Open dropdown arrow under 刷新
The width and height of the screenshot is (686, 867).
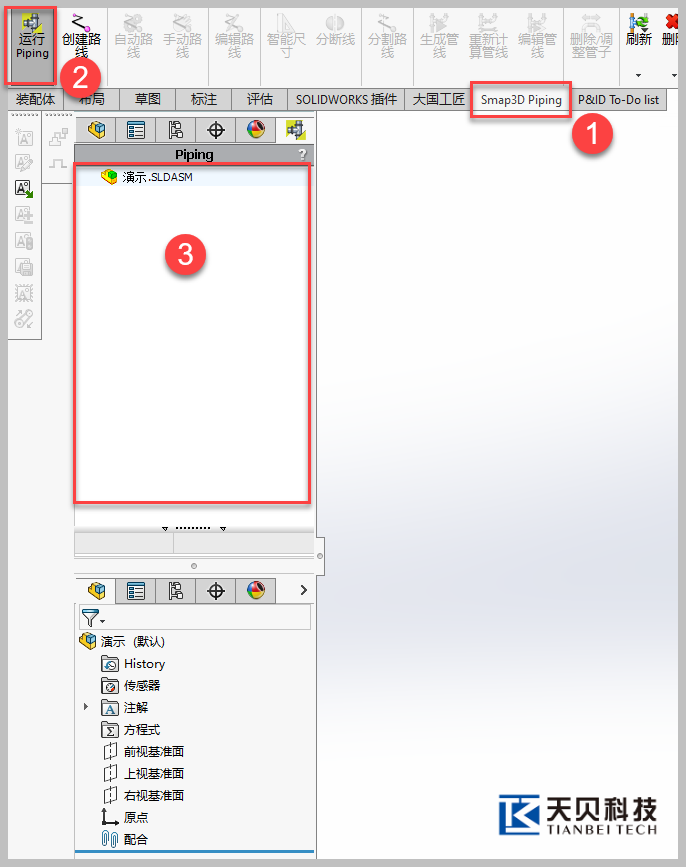(x=638, y=75)
